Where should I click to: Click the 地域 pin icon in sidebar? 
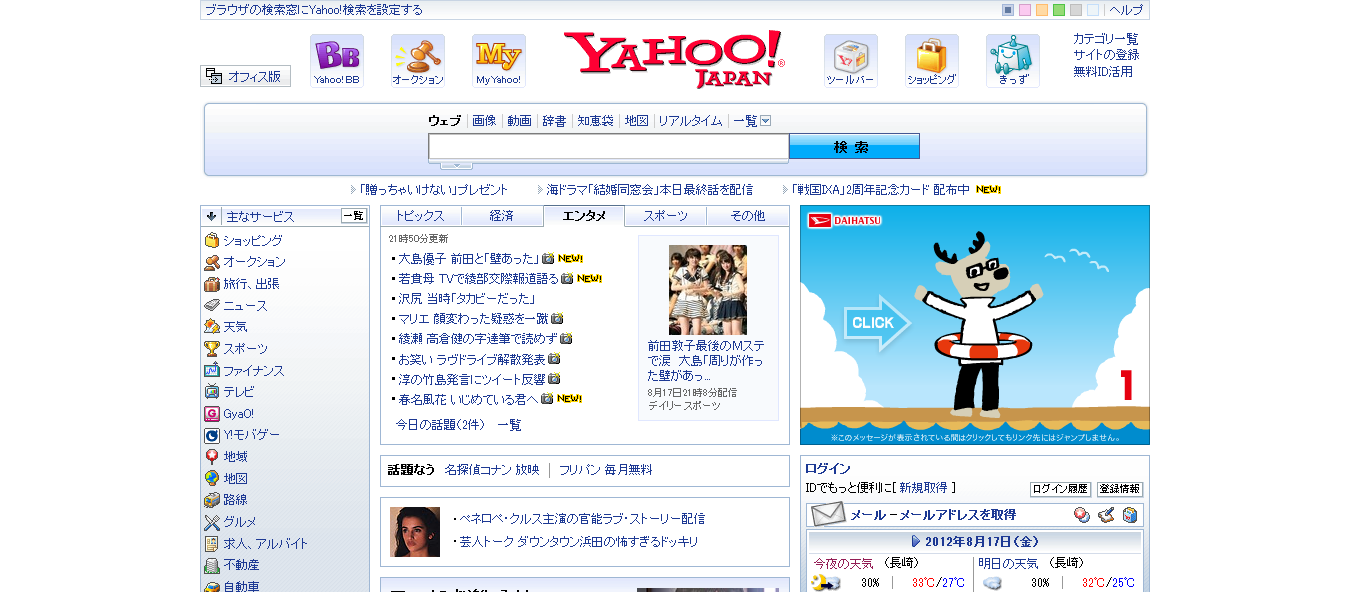click(x=212, y=456)
